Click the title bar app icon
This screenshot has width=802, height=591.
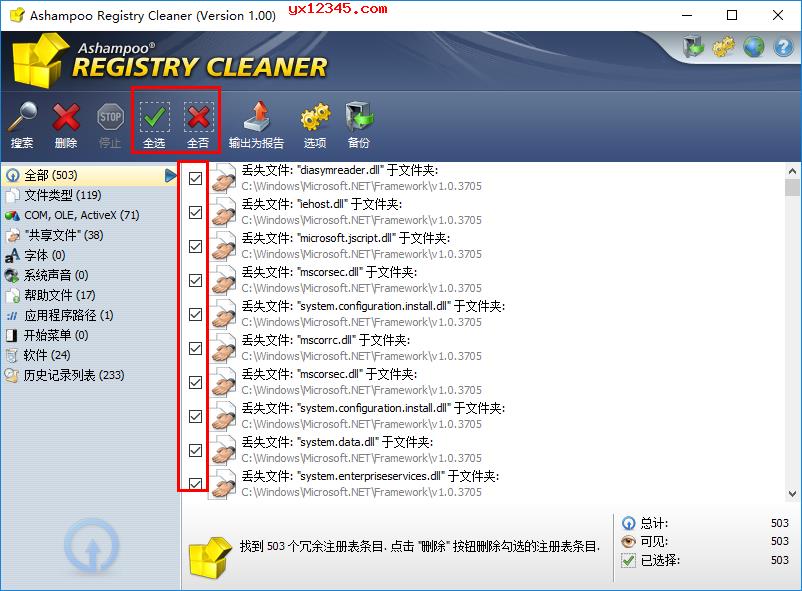[x=17, y=15]
